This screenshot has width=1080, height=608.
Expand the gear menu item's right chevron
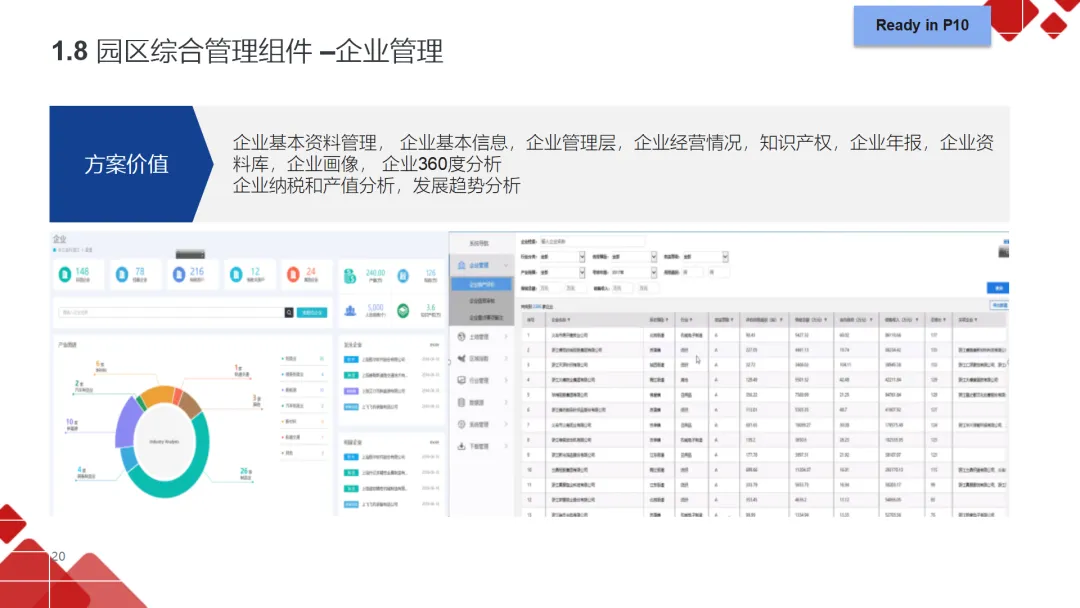click(x=506, y=424)
